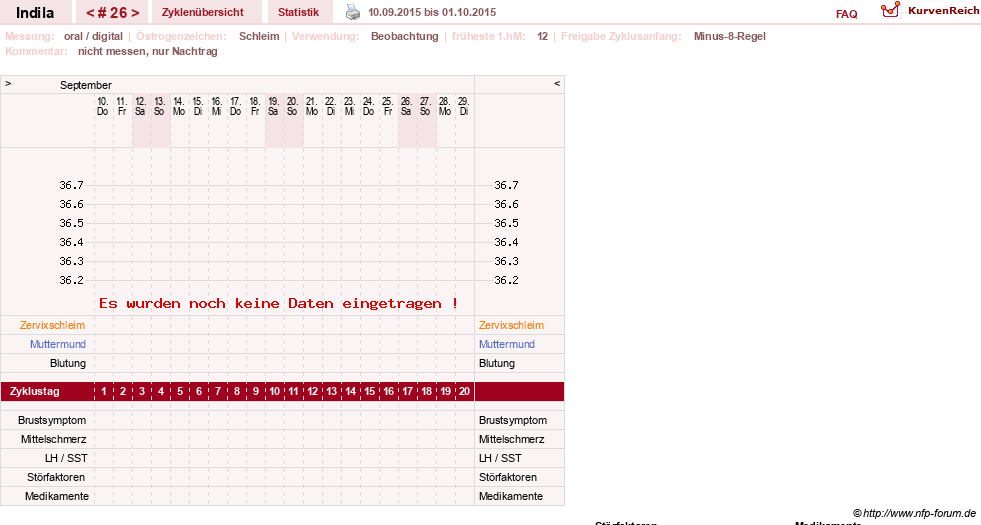Click the date column 19. Sa
This screenshot has width=981, height=525.
coord(273,106)
